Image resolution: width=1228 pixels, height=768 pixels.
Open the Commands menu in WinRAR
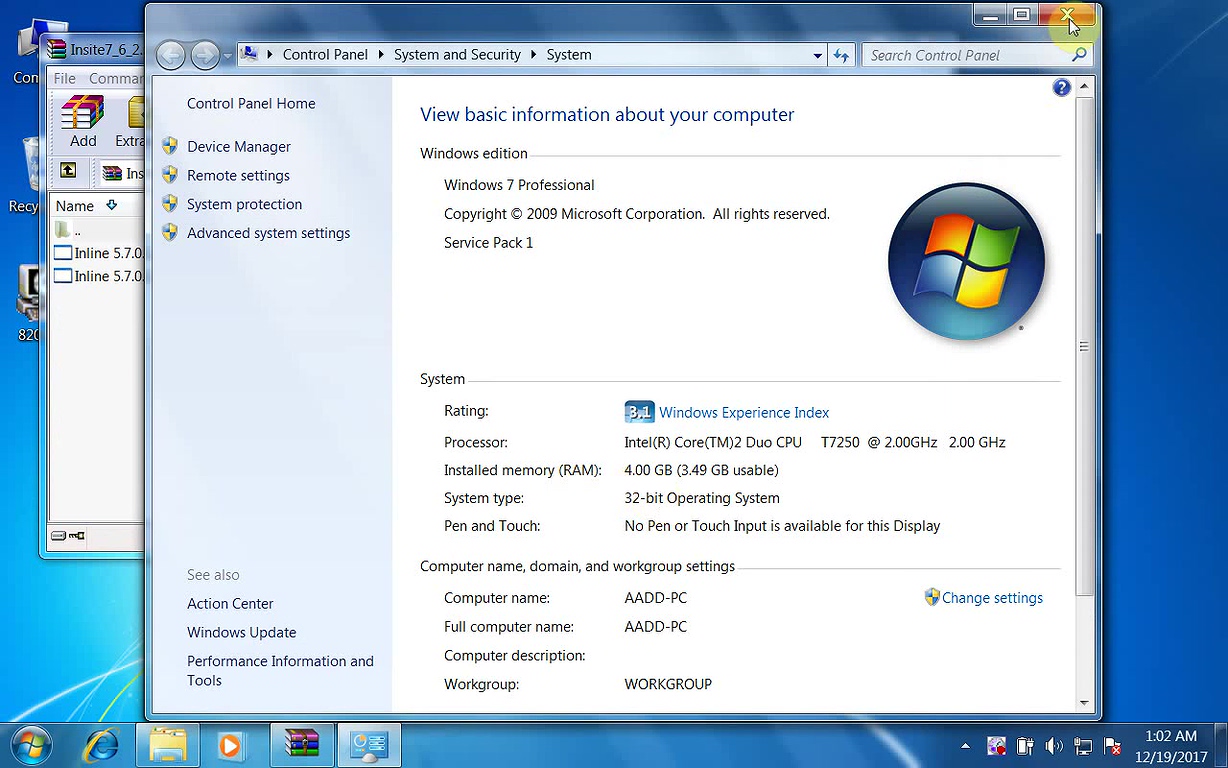115,78
